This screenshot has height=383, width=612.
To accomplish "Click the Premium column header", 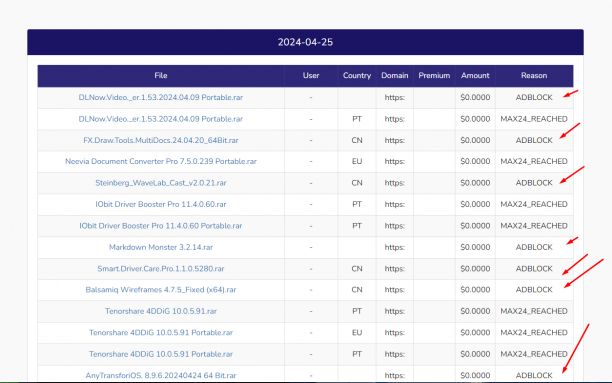I will (x=434, y=76).
